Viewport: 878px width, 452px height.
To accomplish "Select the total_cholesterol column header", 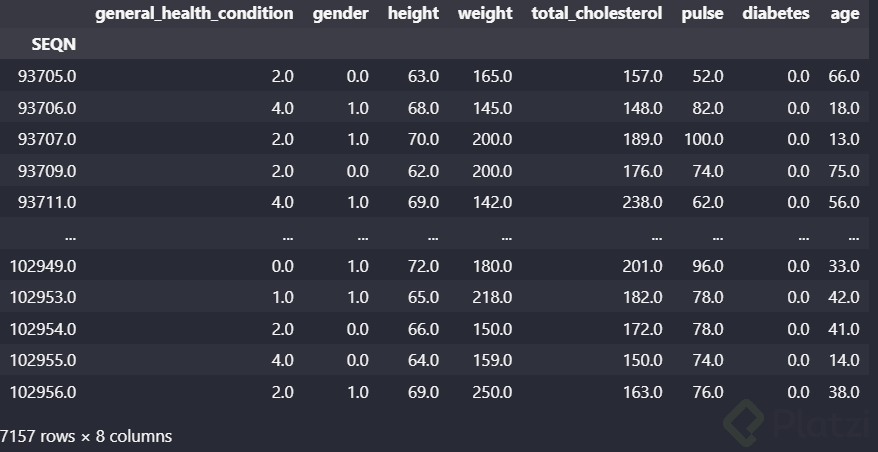I will 597,14.
